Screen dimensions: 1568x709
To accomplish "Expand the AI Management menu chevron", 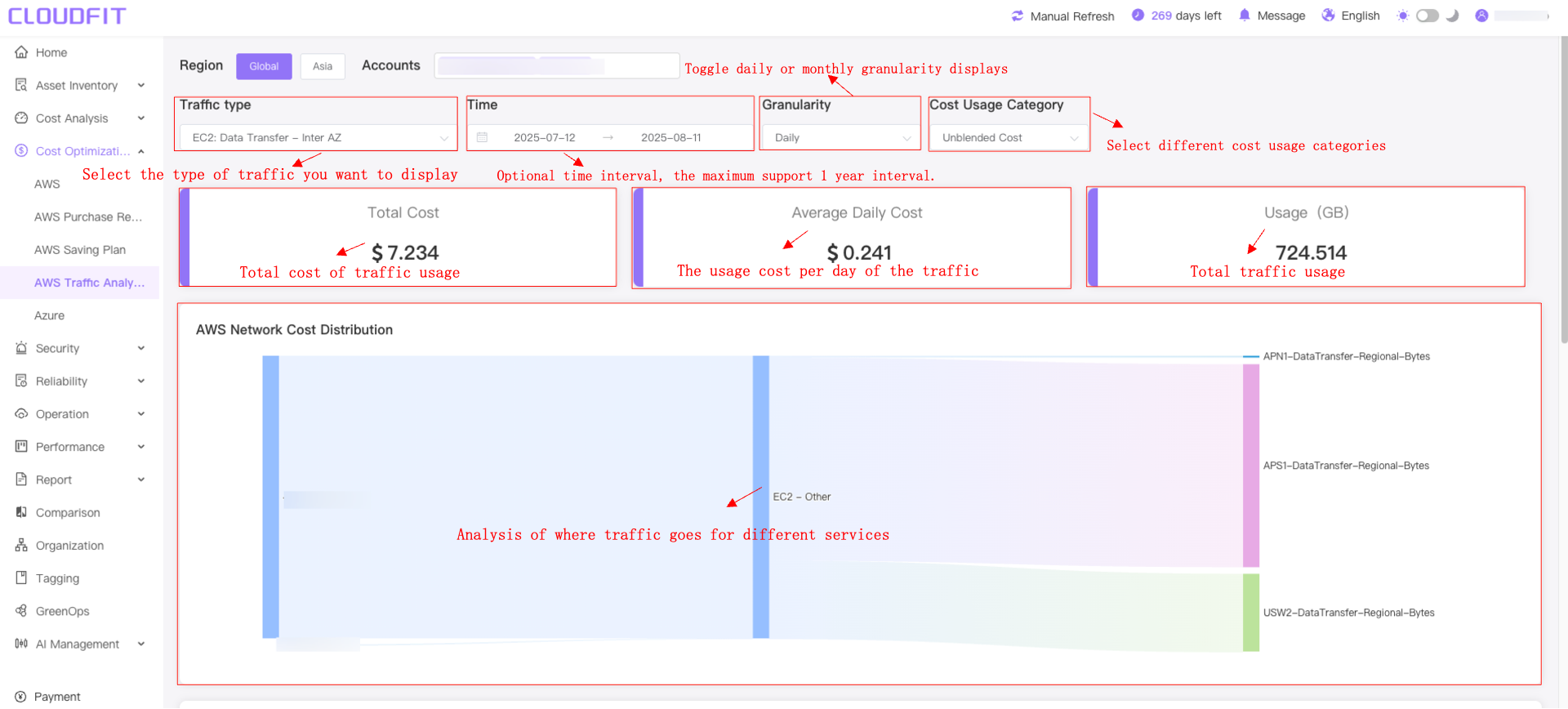I will coord(141,644).
